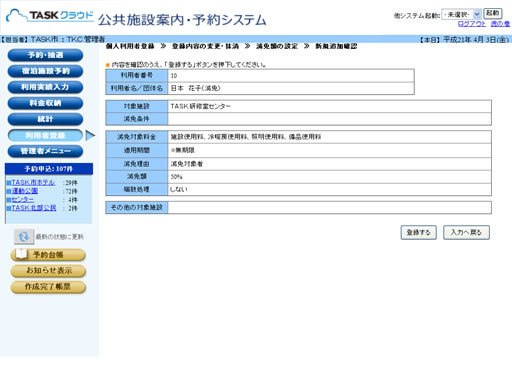The height and width of the screenshot is (384, 512).
Task: Click the 減免対象者 reason value
Action: click(x=187, y=164)
